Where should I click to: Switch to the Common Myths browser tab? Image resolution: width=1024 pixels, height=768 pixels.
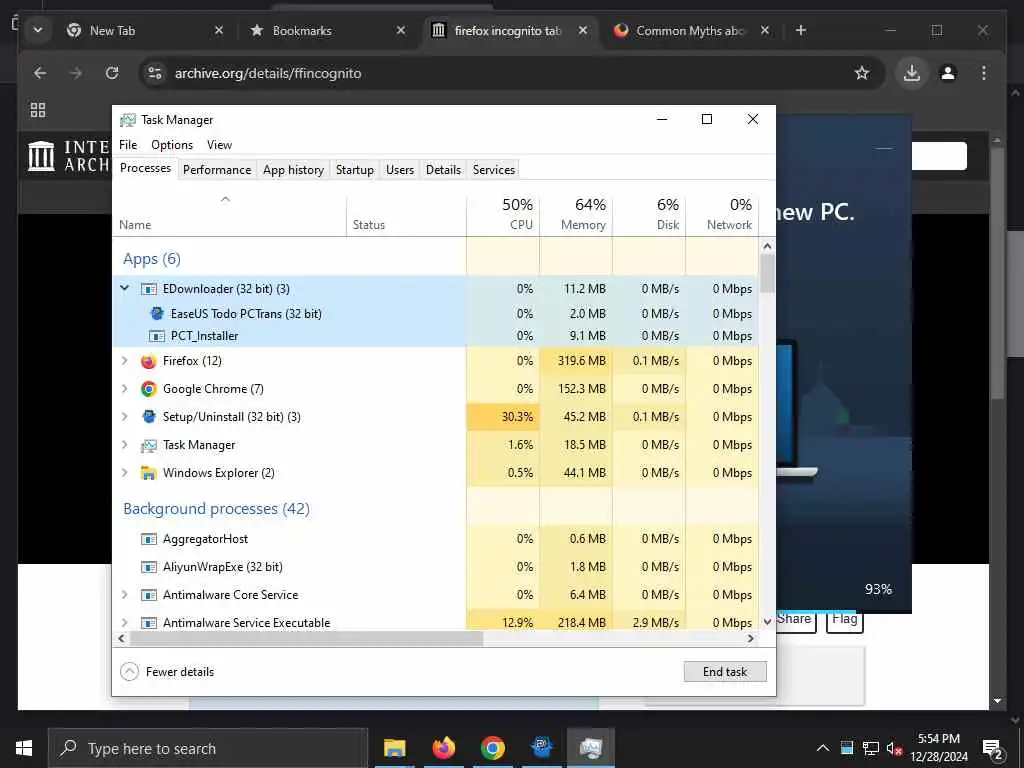(691, 31)
